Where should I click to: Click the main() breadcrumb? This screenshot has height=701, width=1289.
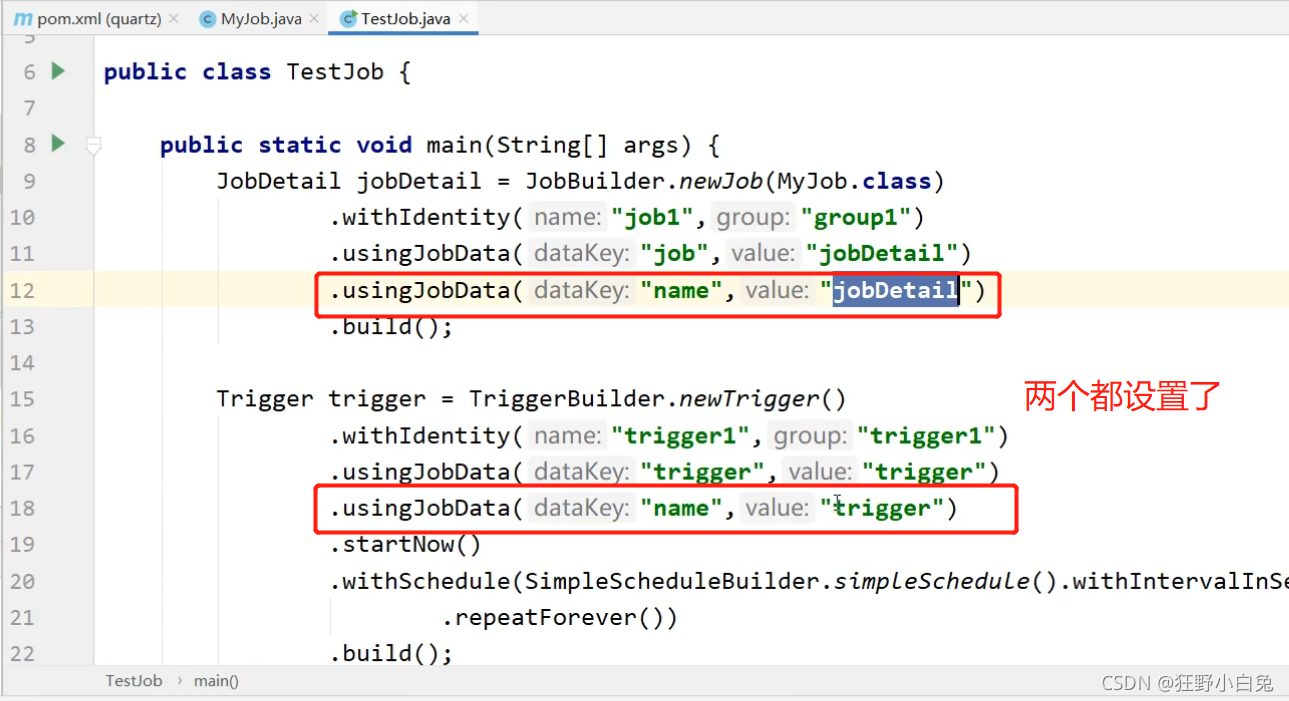(216, 681)
